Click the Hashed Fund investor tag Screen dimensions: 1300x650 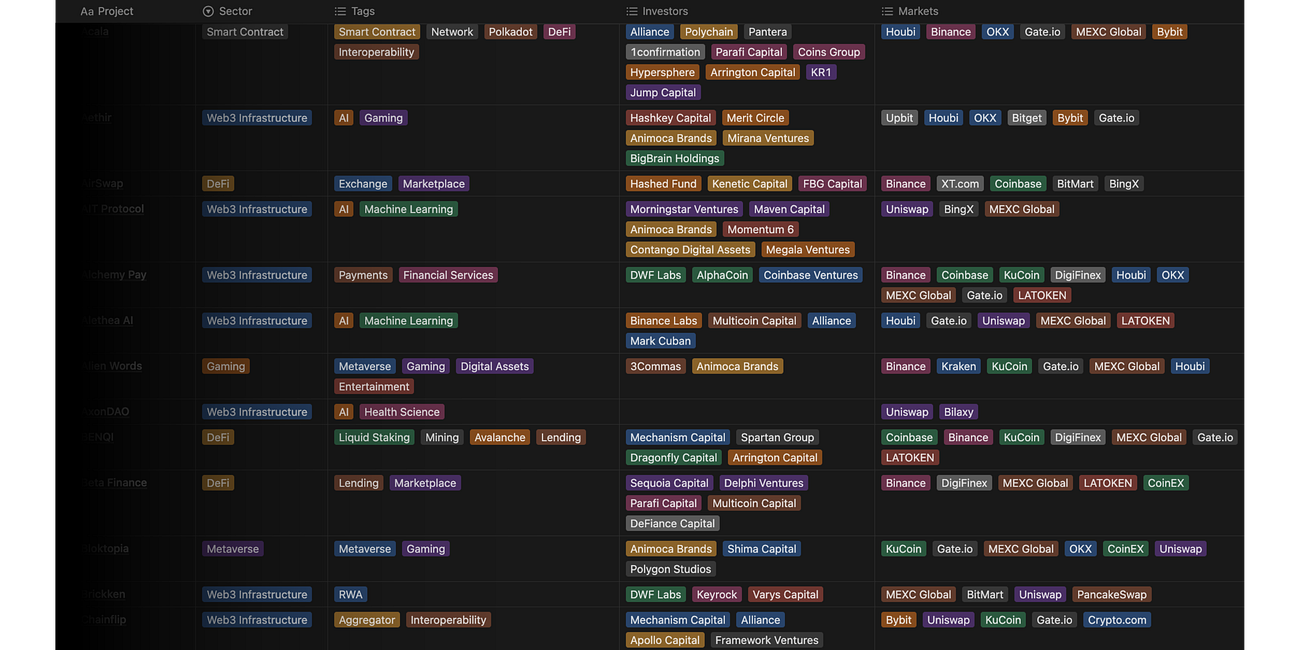tap(663, 184)
